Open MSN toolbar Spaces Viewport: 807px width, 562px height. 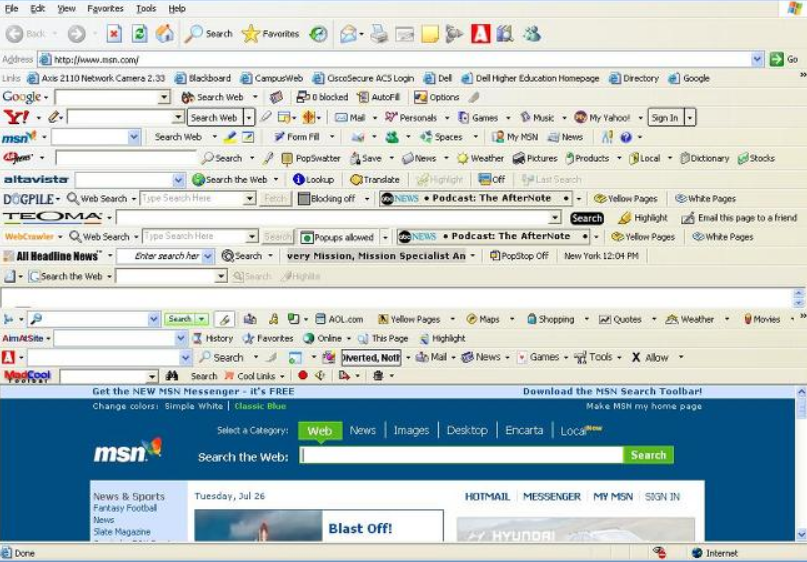click(x=442, y=137)
